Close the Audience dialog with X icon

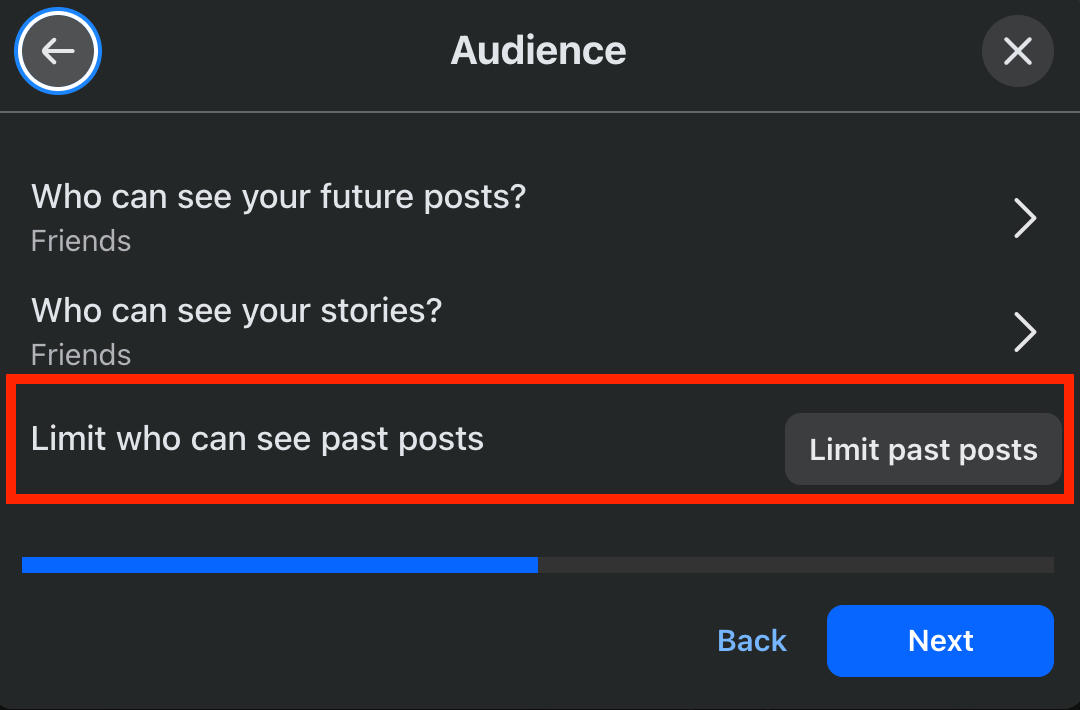[1017, 51]
